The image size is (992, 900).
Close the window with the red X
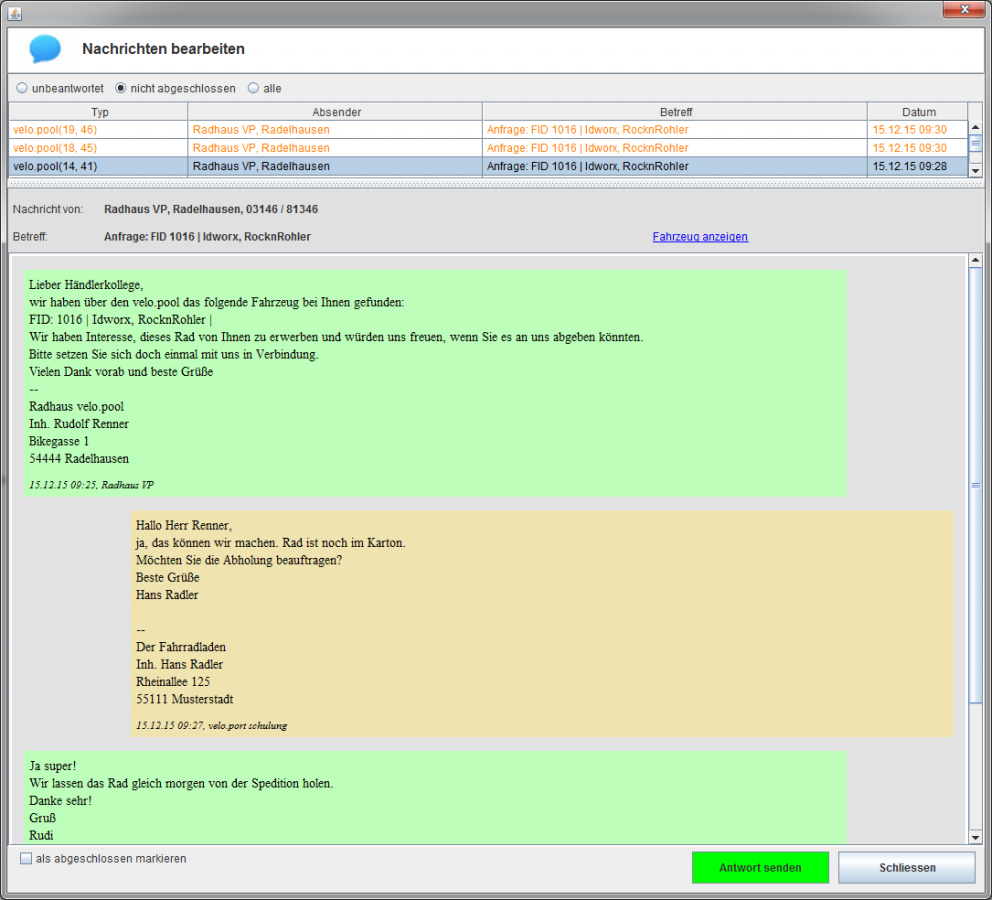click(964, 9)
